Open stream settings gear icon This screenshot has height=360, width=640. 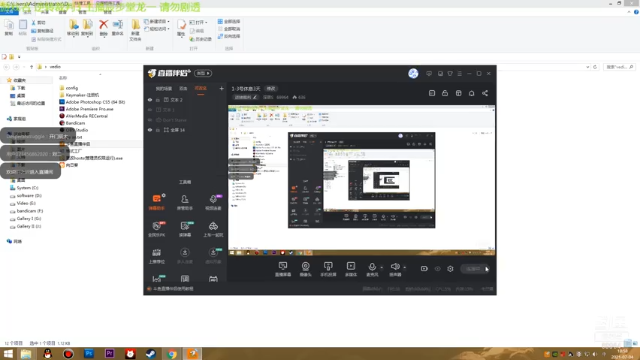[x=450, y=269]
